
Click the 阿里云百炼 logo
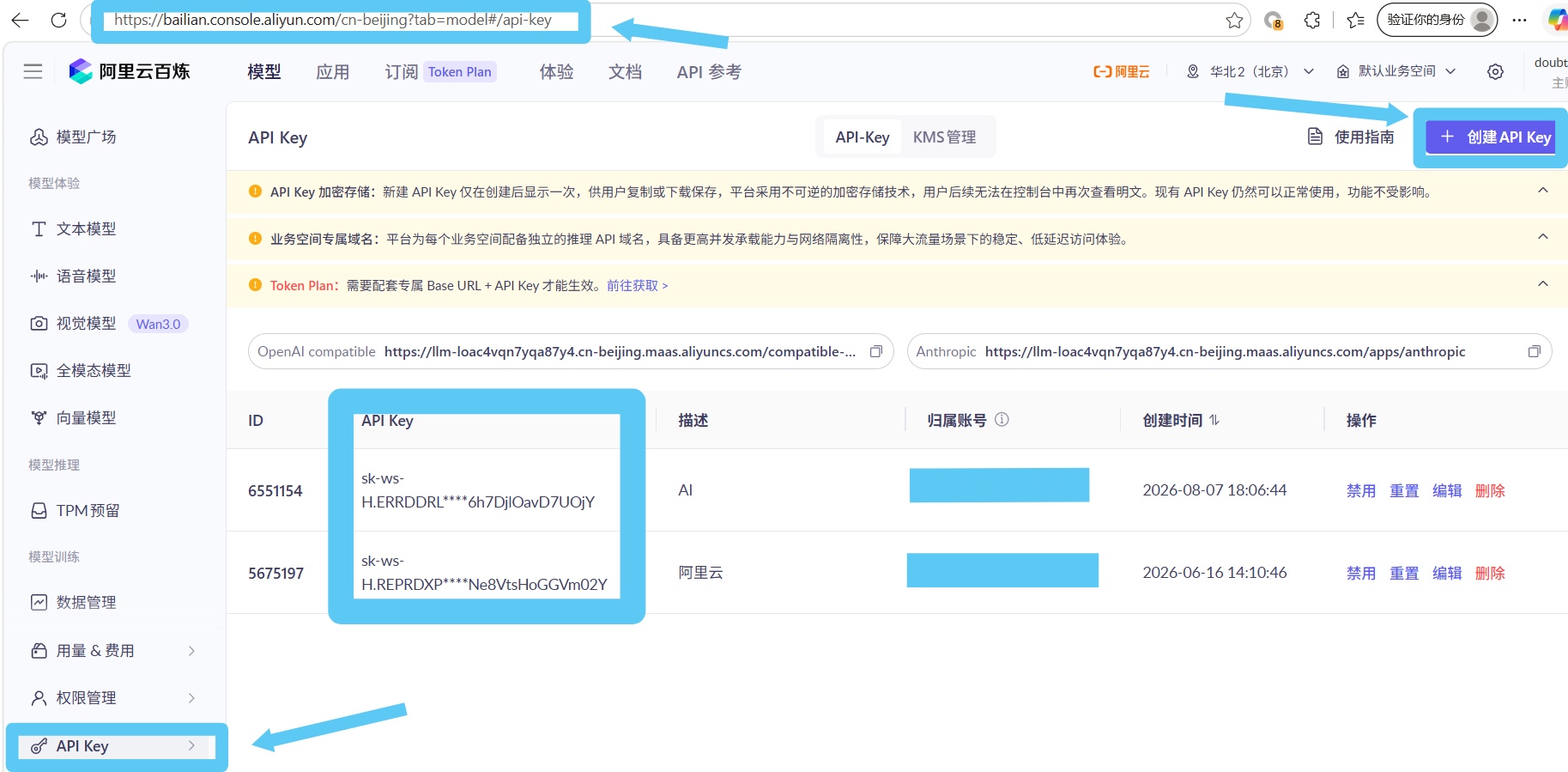(x=130, y=71)
